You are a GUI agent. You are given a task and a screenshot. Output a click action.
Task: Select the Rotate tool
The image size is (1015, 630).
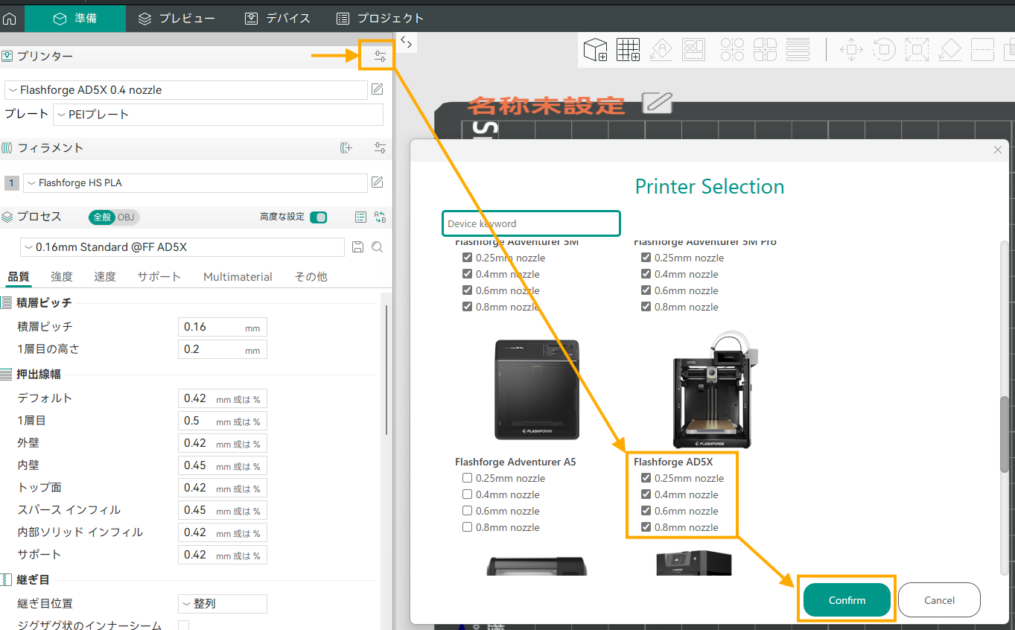pyautogui.click(x=884, y=49)
